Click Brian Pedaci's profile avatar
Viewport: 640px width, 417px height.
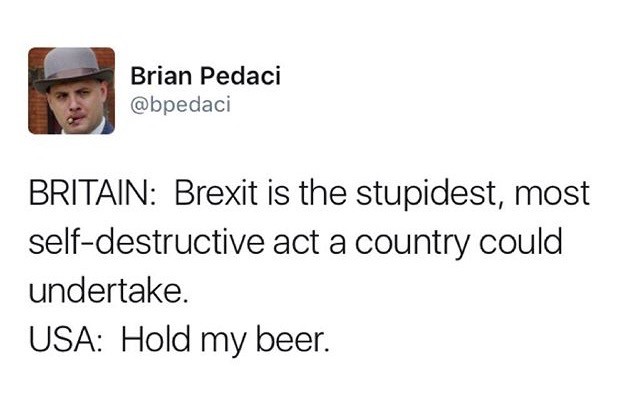[x=71, y=90]
